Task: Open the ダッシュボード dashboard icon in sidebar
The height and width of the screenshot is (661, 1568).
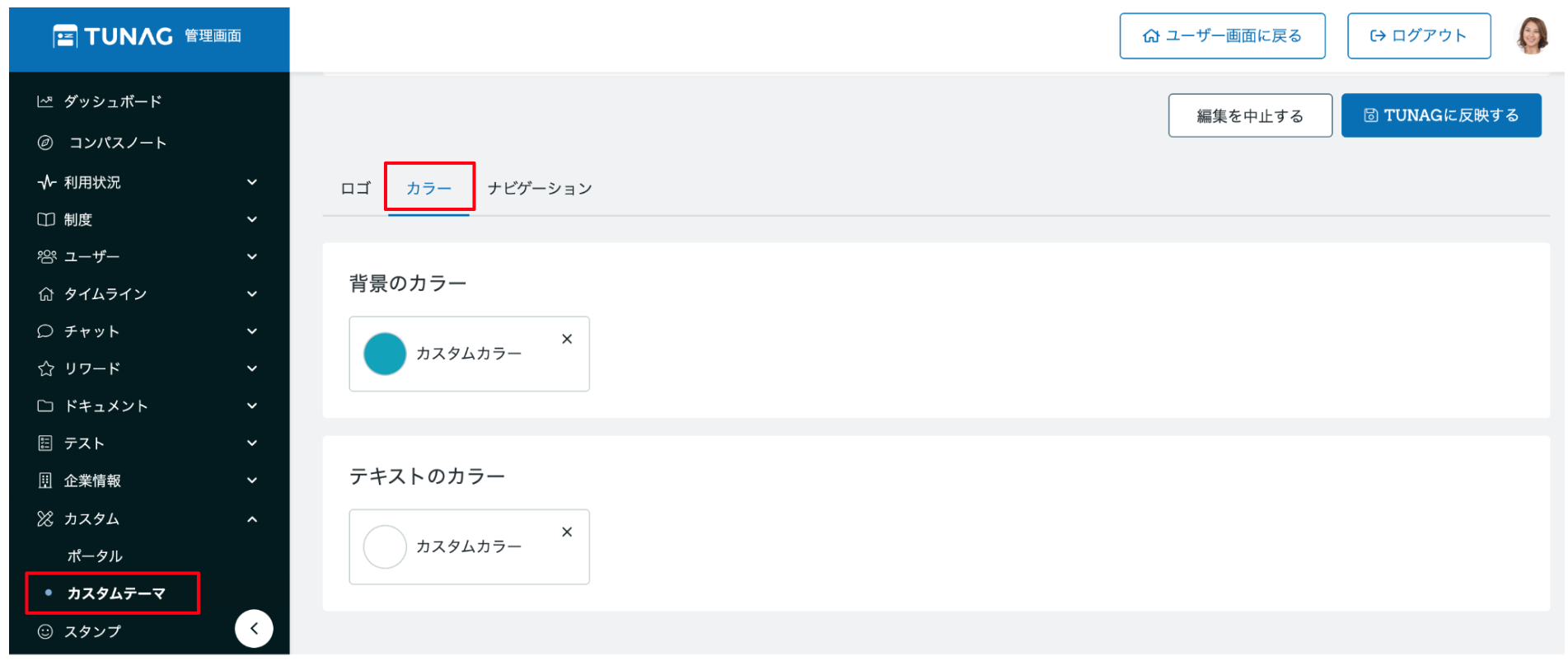Action: tap(47, 101)
